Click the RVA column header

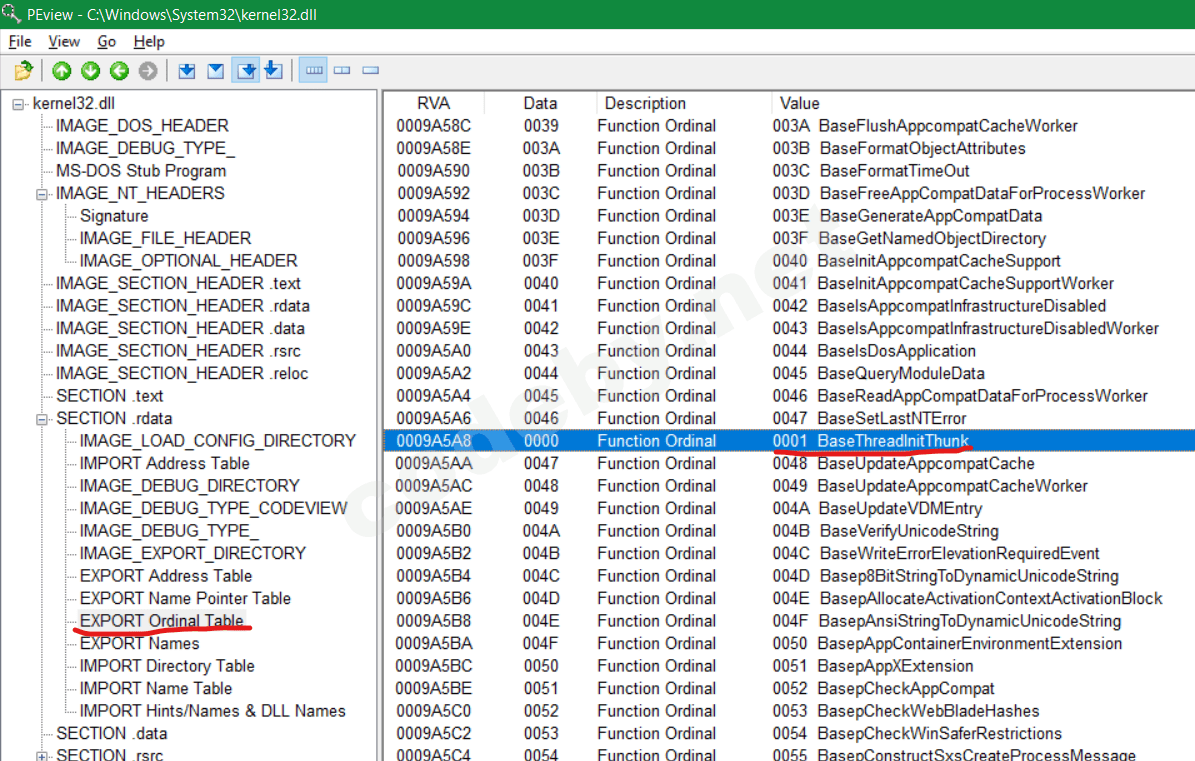(434, 103)
